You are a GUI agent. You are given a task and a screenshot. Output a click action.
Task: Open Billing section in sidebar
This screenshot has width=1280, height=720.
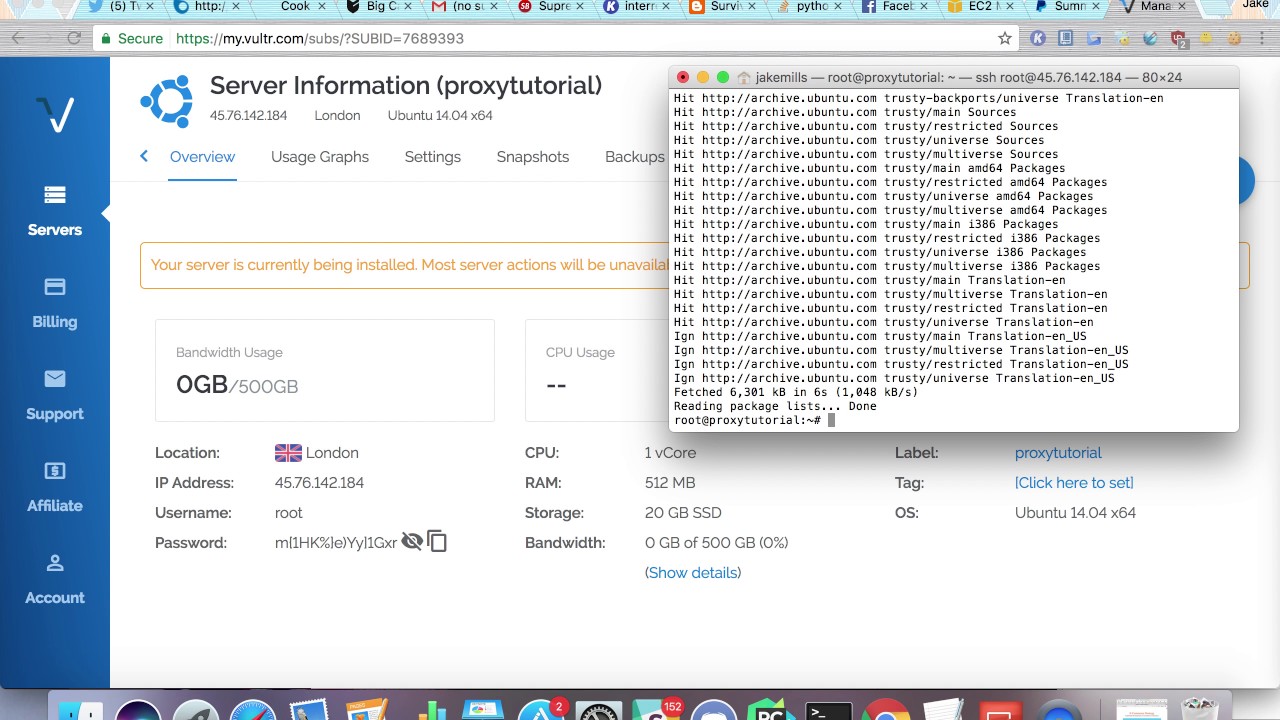pos(54,303)
